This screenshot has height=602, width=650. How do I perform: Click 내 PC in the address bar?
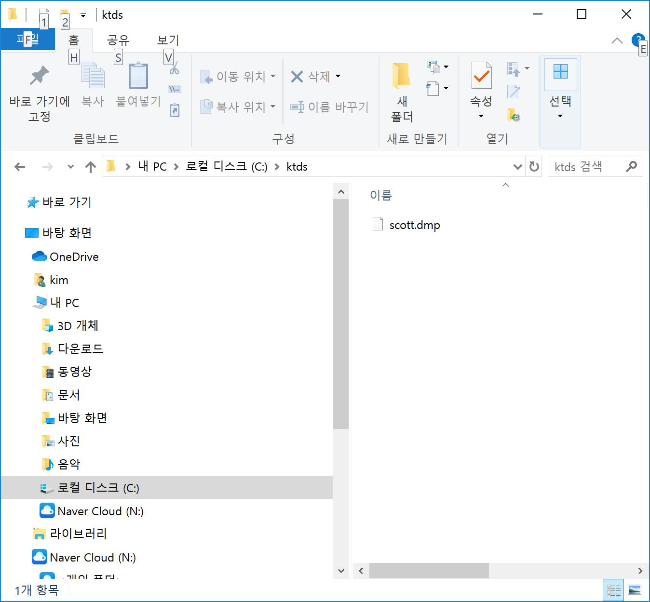tap(152, 167)
